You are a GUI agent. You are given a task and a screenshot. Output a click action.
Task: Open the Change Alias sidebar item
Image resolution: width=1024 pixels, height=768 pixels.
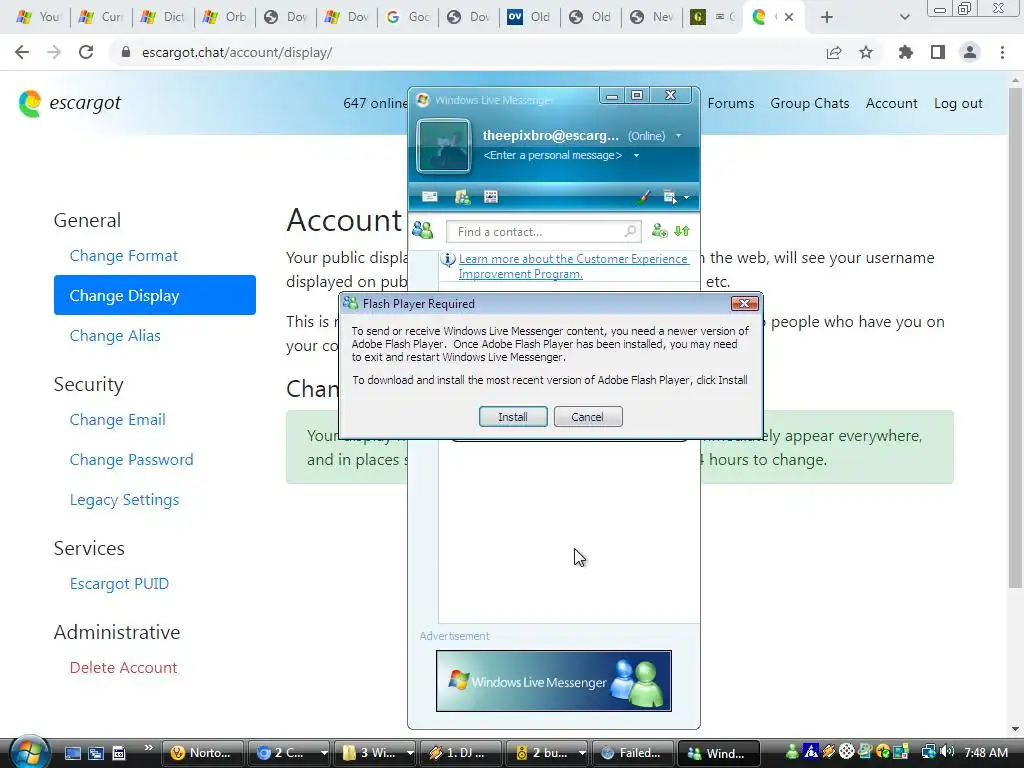click(x=115, y=335)
